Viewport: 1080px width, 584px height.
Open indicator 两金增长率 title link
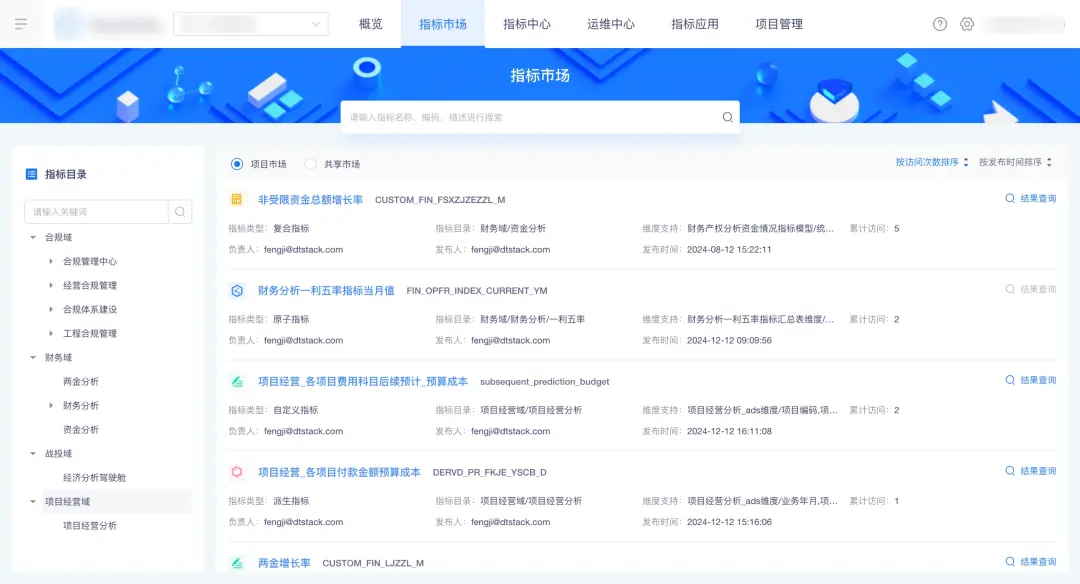(x=284, y=563)
